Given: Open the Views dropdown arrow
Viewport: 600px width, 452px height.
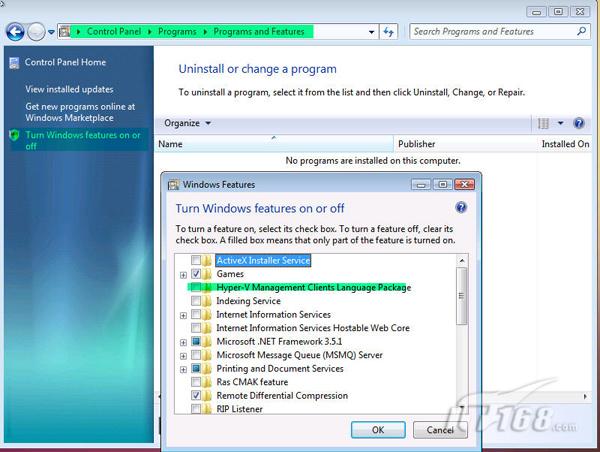Looking at the screenshot, I should click(x=560, y=123).
